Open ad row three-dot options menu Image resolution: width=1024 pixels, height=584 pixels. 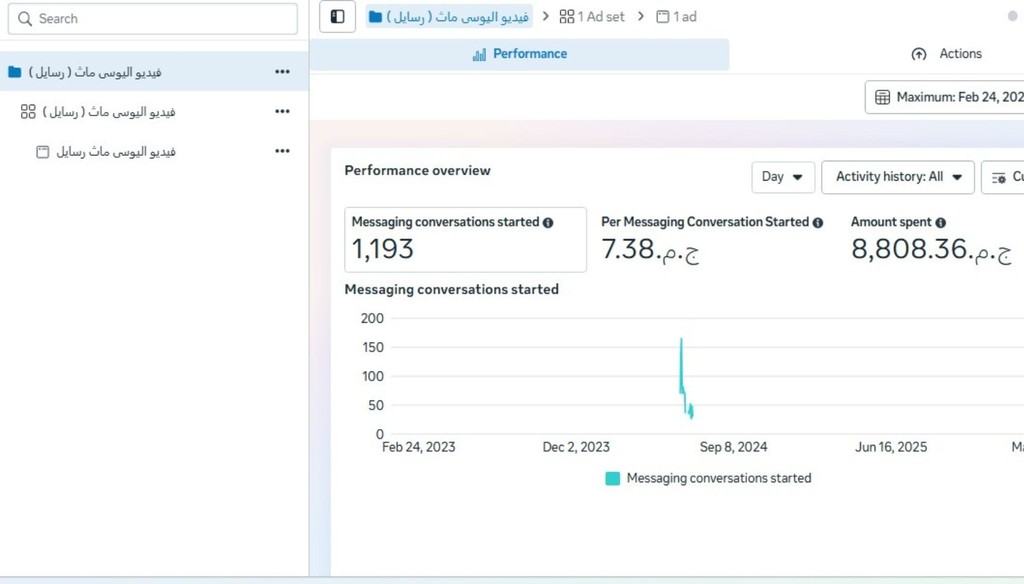pyautogui.click(x=282, y=152)
